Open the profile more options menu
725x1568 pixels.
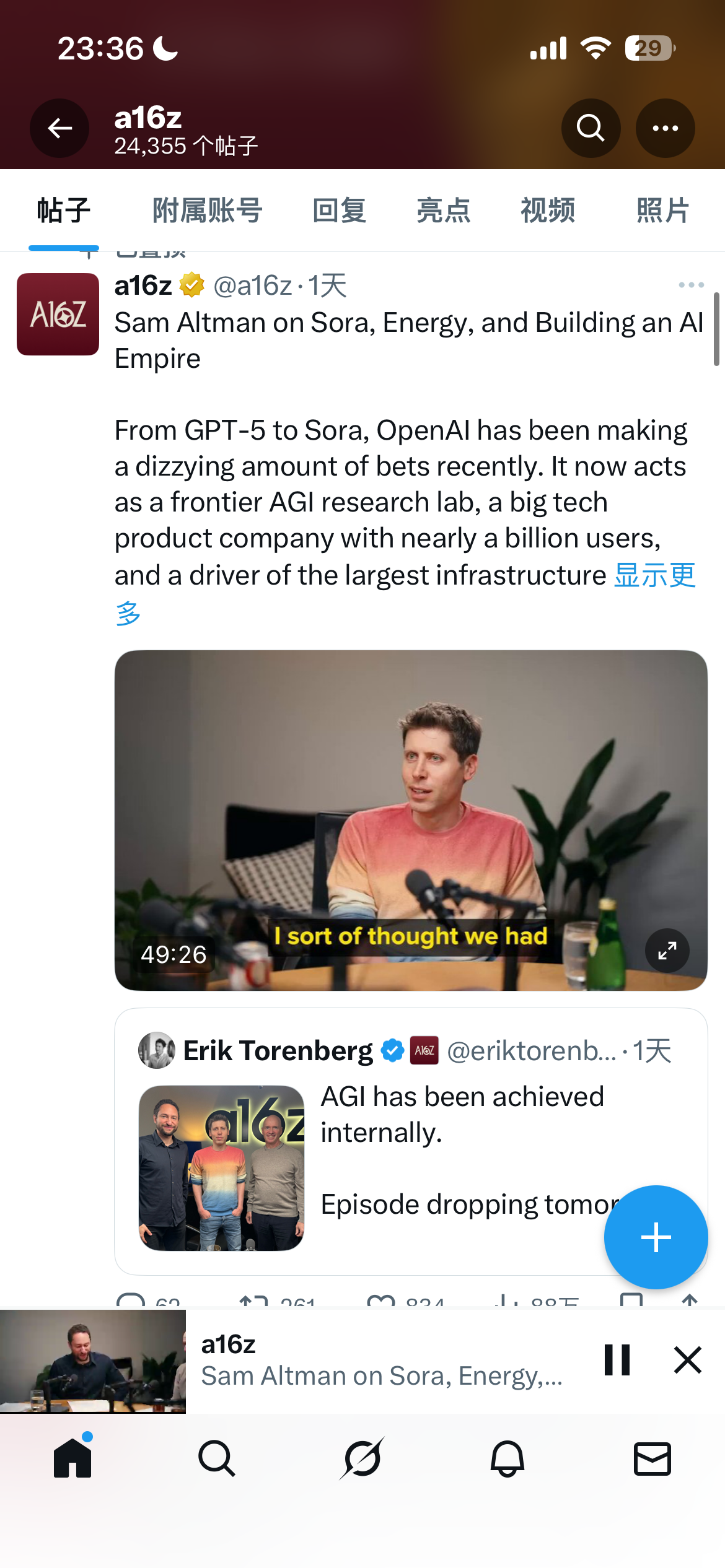point(665,128)
